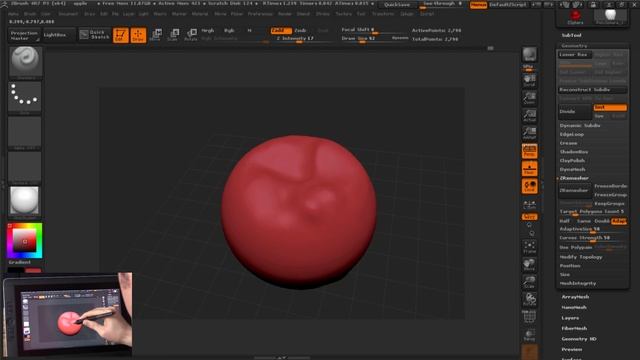Expand Dynamic Subdiv section

(x=580, y=126)
